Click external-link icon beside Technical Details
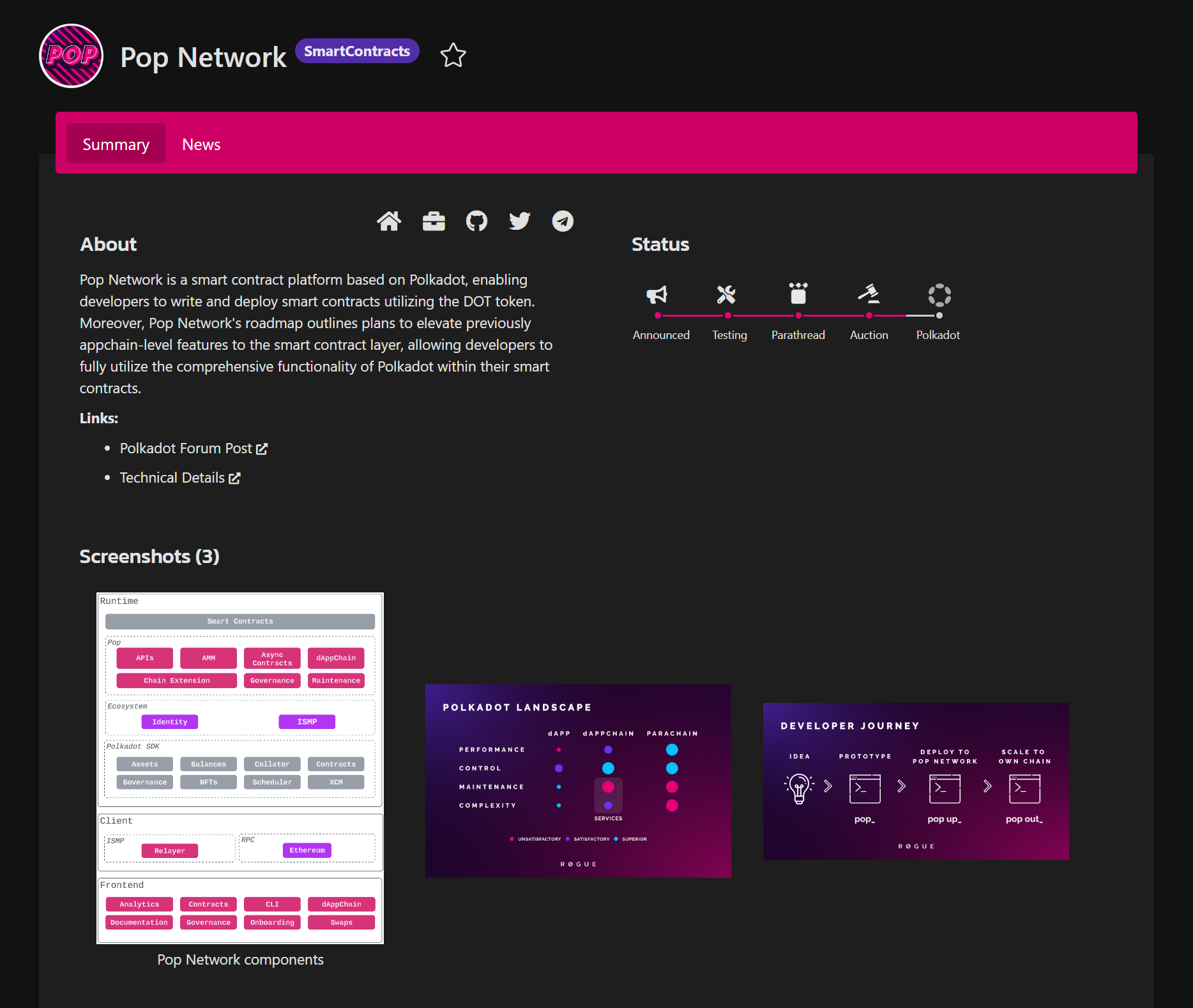The height and width of the screenshot is (1008, 1193). [x=234, y=478]
